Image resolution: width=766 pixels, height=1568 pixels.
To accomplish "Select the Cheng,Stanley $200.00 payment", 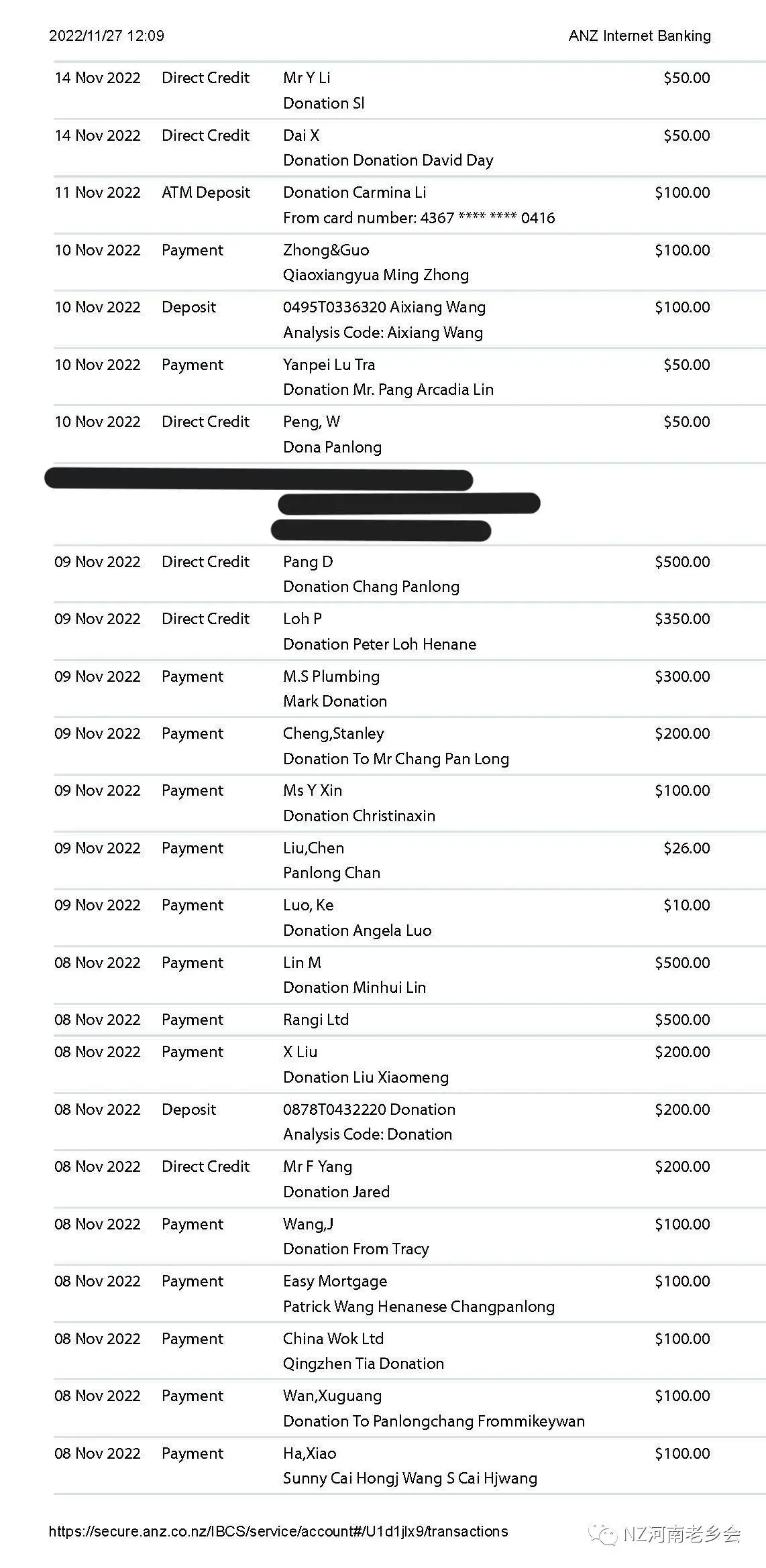I will point(409,746).
